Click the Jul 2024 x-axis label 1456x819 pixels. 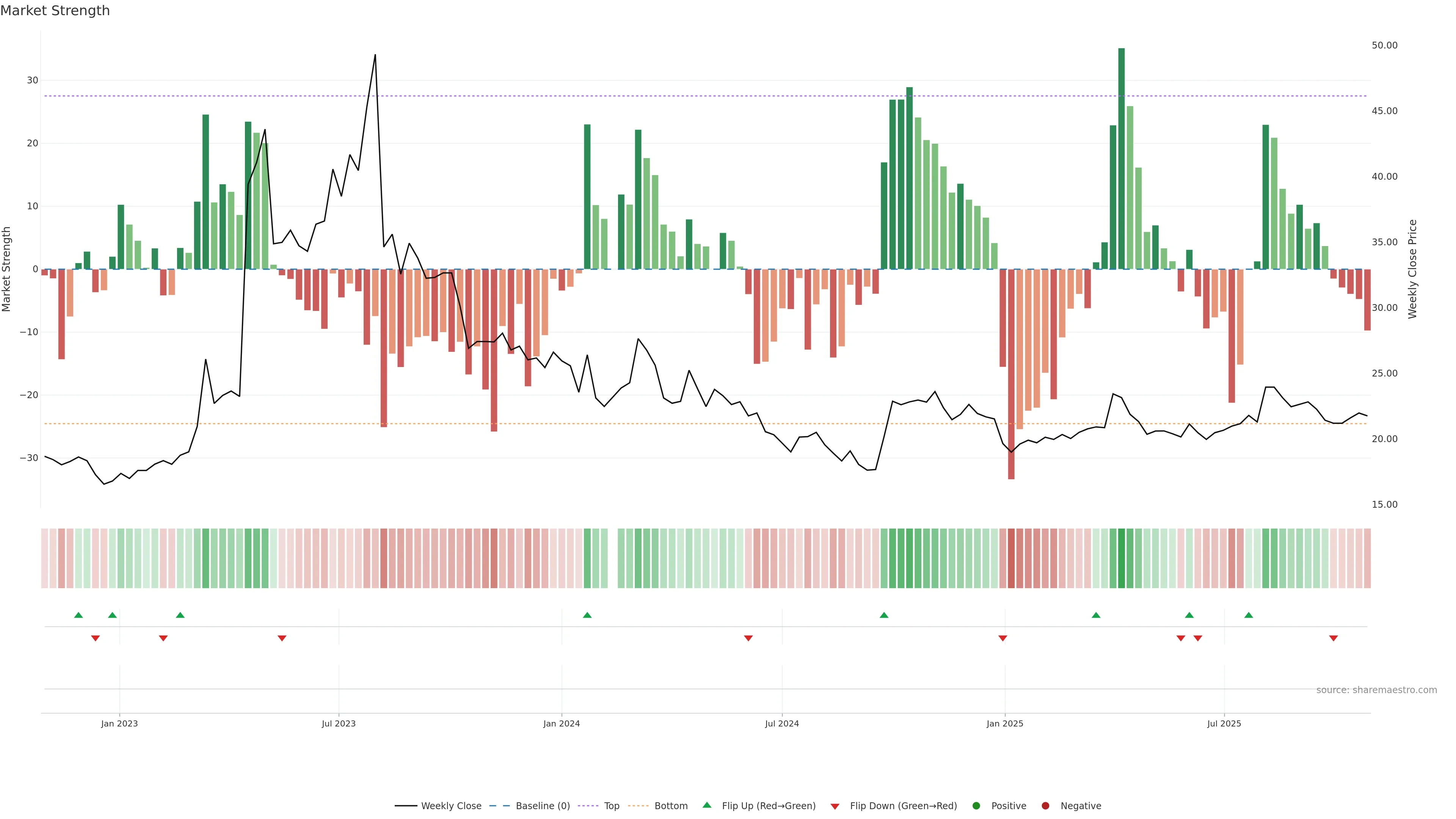tap(782, 723)
